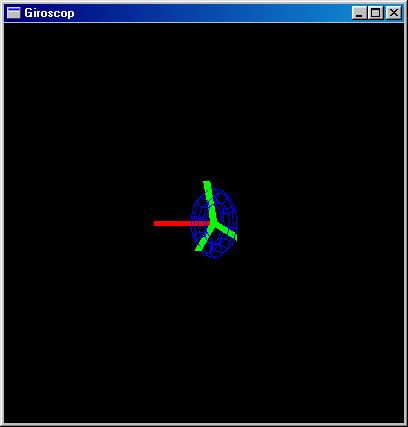Click the blue wireframe mesh between the upper spokes

point(223,207)
